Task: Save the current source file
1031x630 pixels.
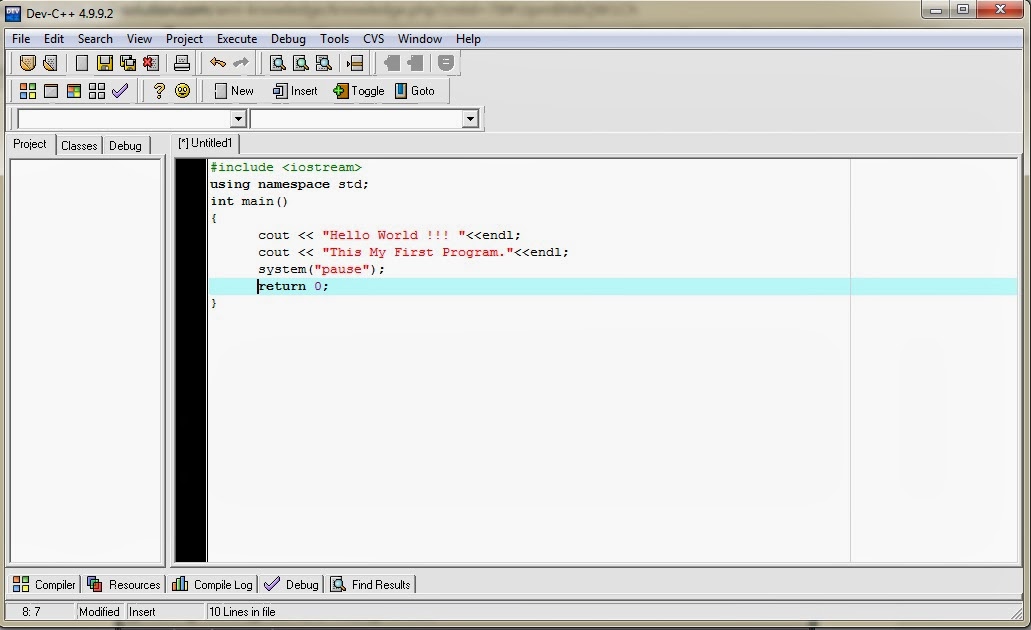Action: tap(104, 62)
